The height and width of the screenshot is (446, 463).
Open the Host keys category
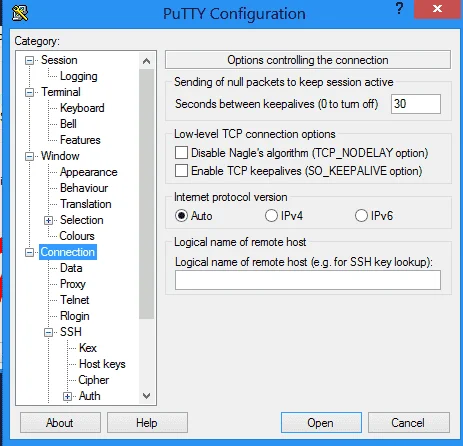(x=102, y=364)
